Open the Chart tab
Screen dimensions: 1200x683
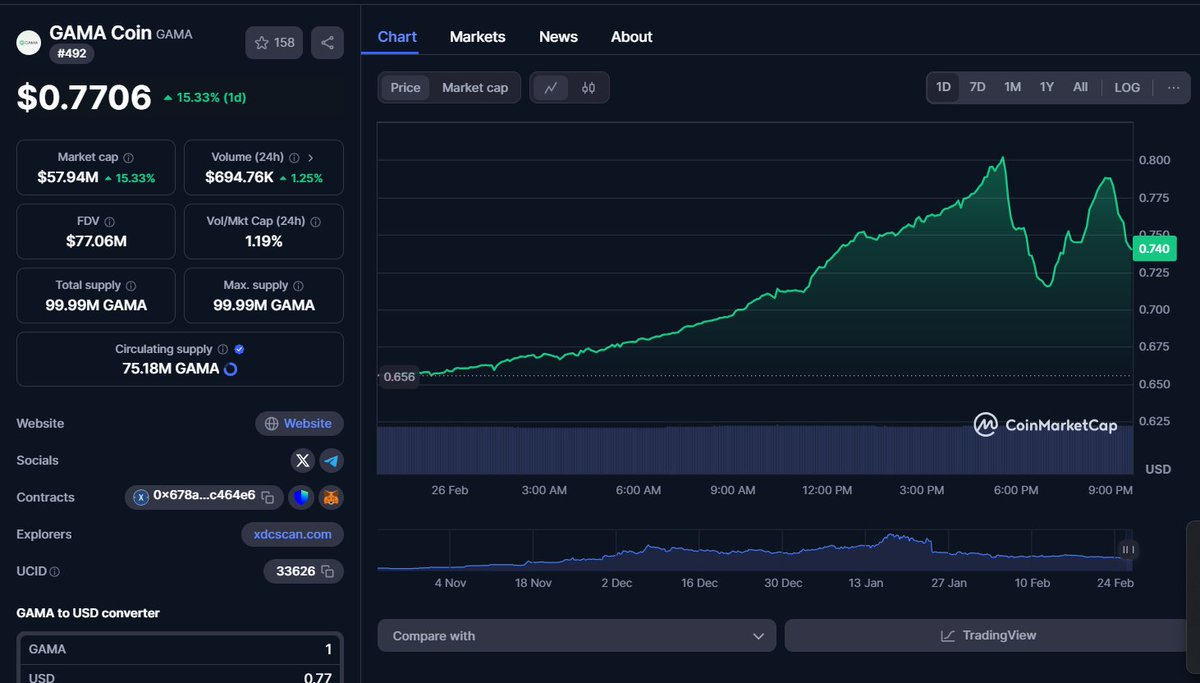[x=397, y=37]
